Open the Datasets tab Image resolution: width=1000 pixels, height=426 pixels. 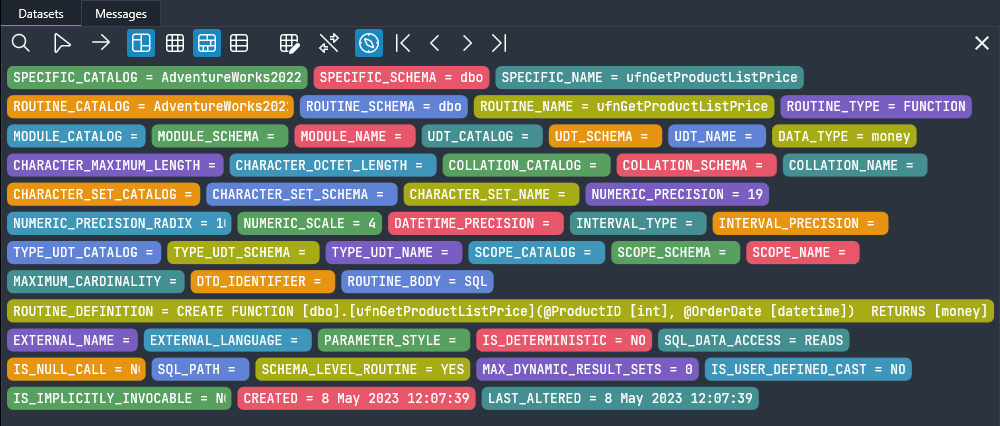(41, 13)
